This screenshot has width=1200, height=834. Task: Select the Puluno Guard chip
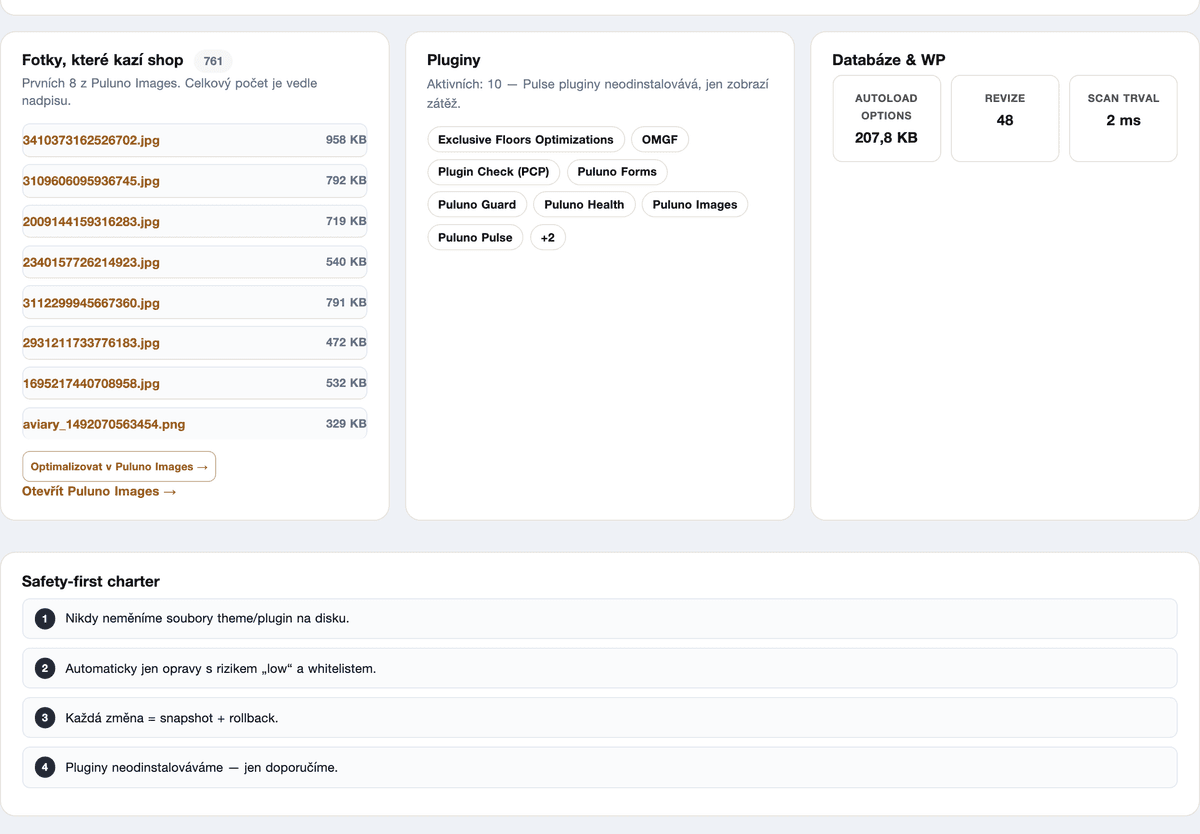(x=477, y=205)
